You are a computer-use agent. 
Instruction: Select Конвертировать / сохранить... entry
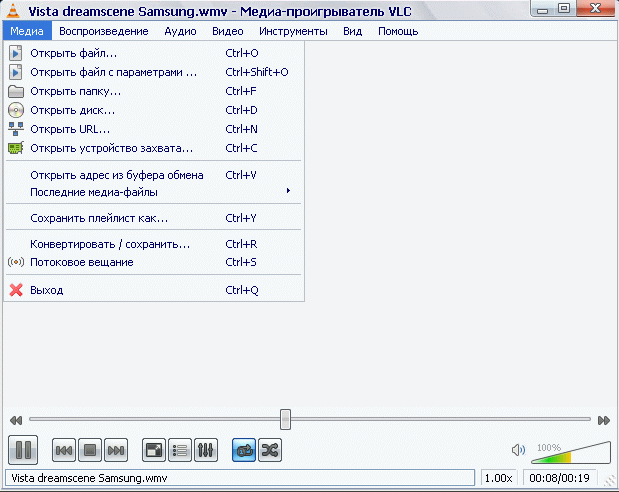click(154, 244)
